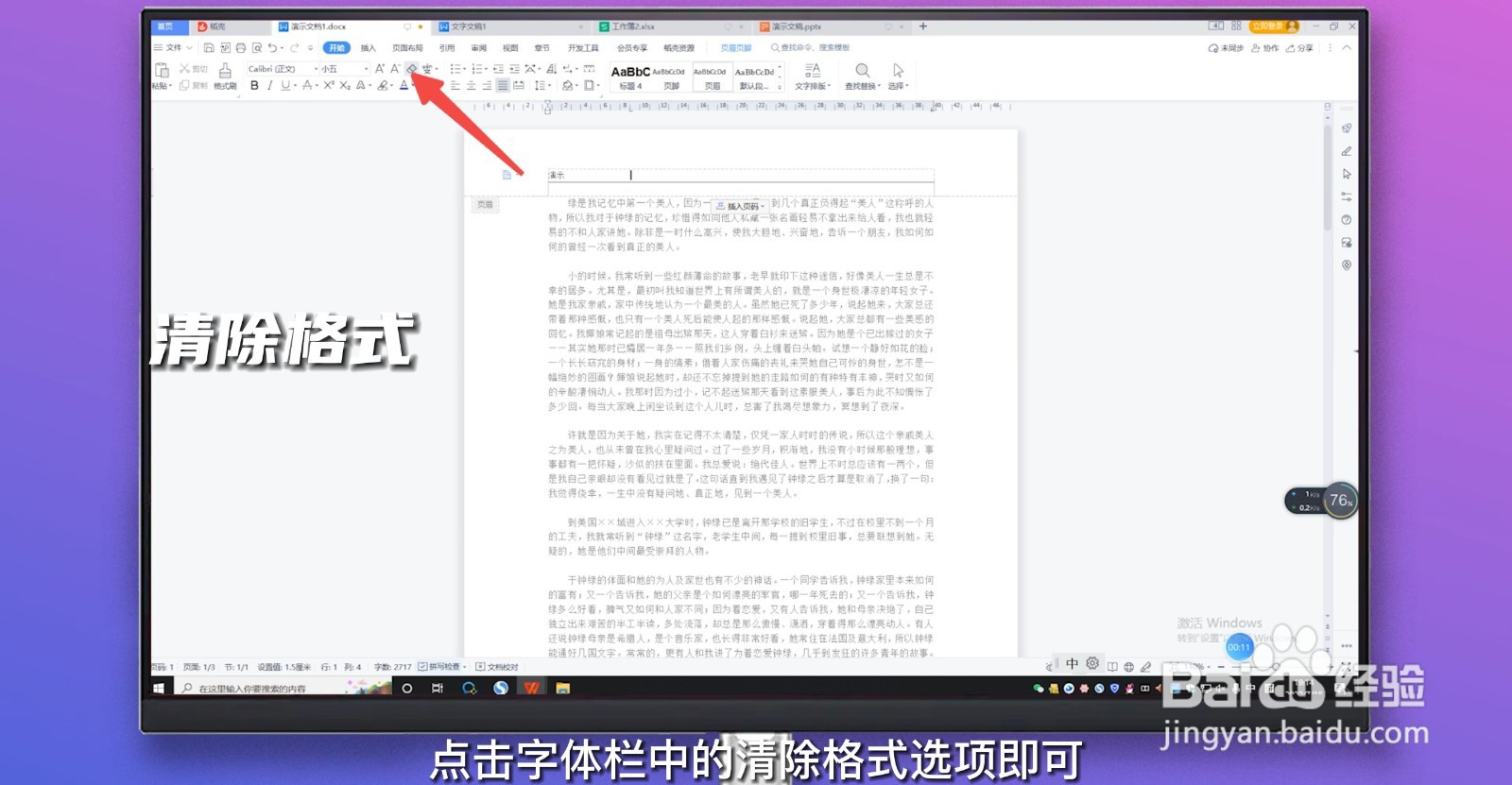
Task: Click 文档校对 document proofing in status bar
Action: pos(497,667)
